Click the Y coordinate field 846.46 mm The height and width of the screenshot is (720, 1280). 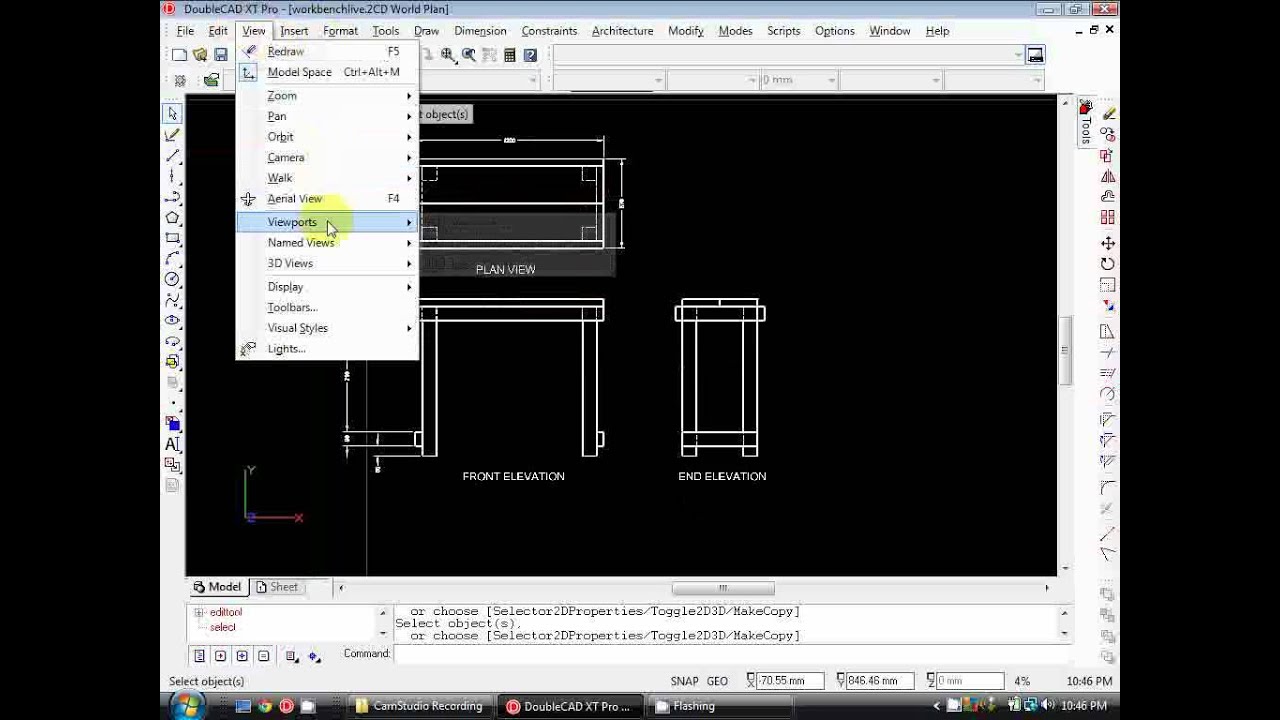click(x=879, y=681)
